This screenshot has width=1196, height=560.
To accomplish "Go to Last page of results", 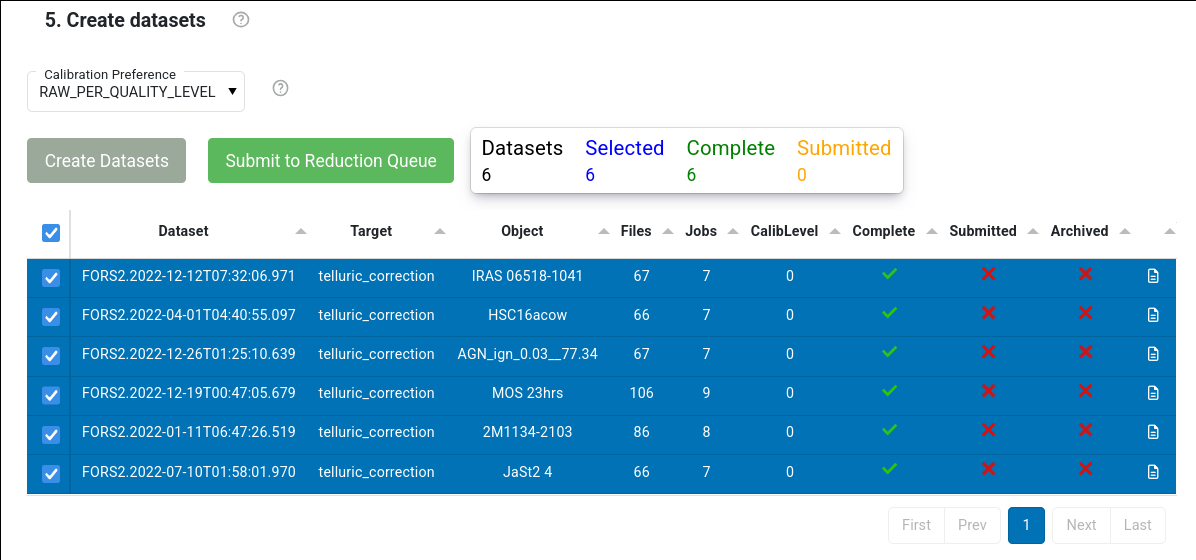I will coord(1137,525).
